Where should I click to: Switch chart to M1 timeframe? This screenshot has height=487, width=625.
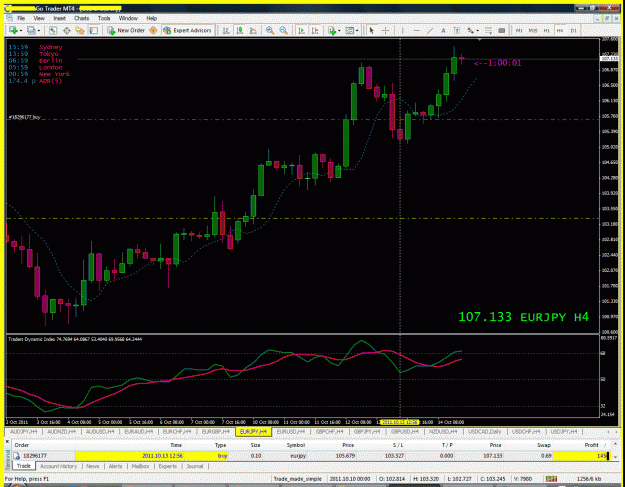tap(519, 30)
